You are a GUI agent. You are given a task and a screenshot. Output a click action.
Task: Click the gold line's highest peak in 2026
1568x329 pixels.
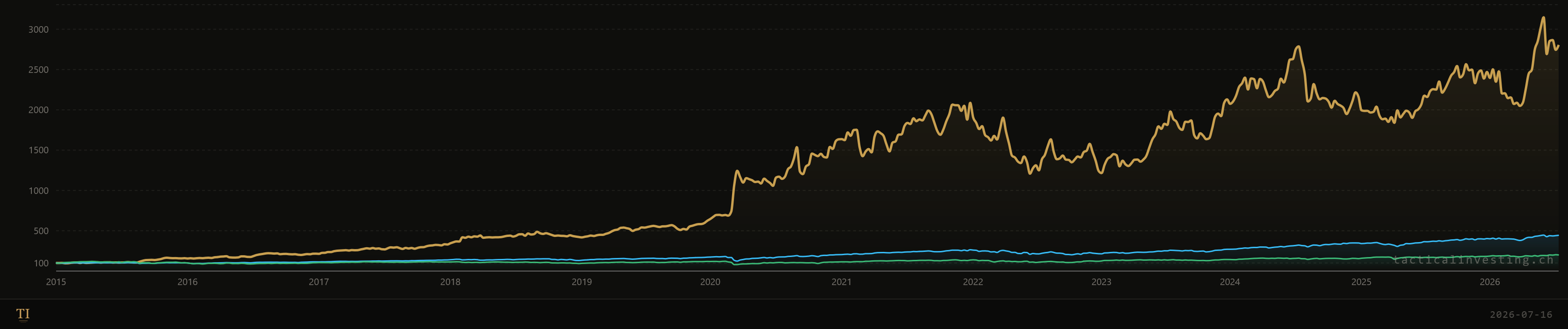(1543, 18)
